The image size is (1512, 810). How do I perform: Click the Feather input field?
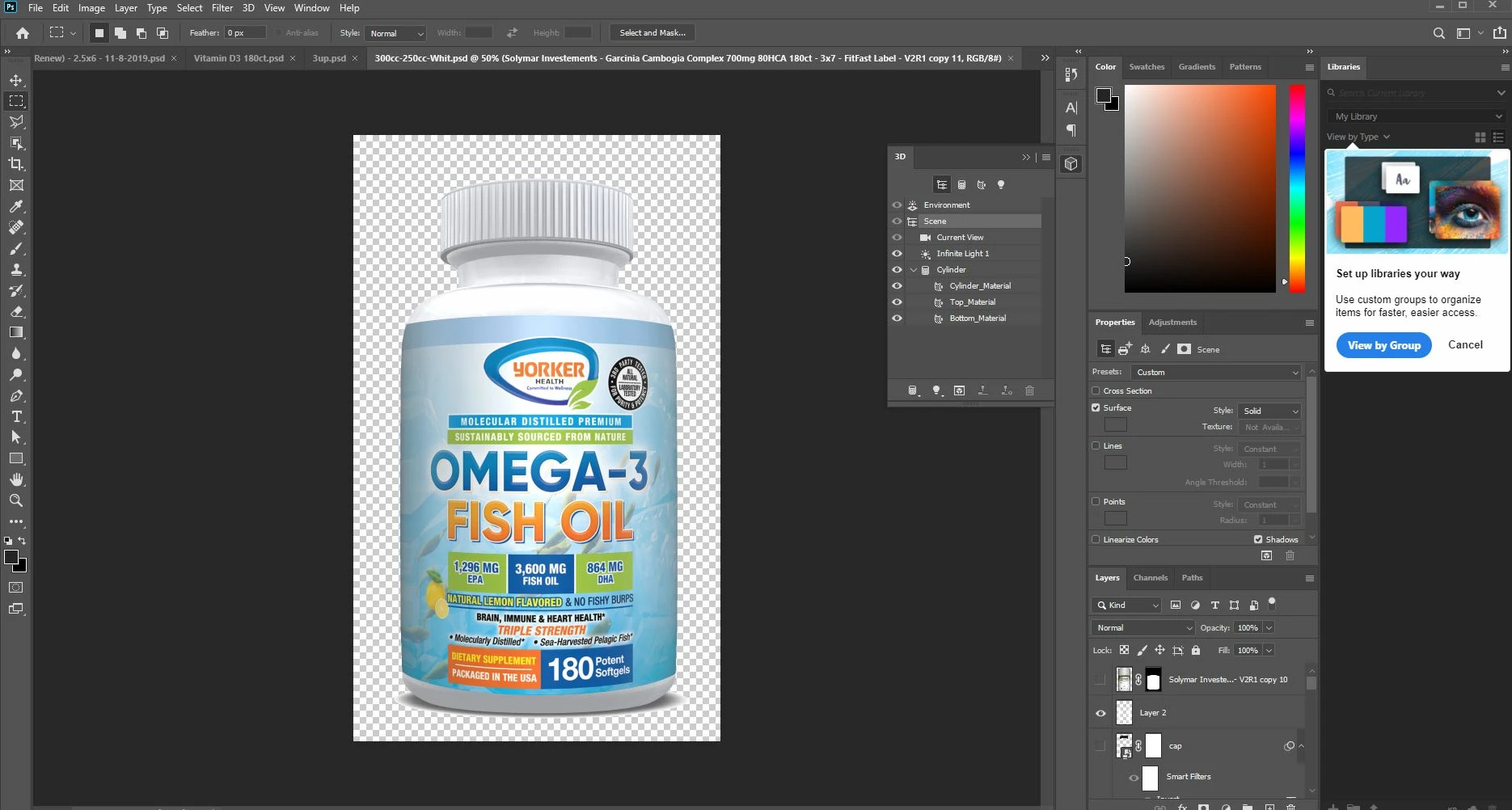coord(245,33)
